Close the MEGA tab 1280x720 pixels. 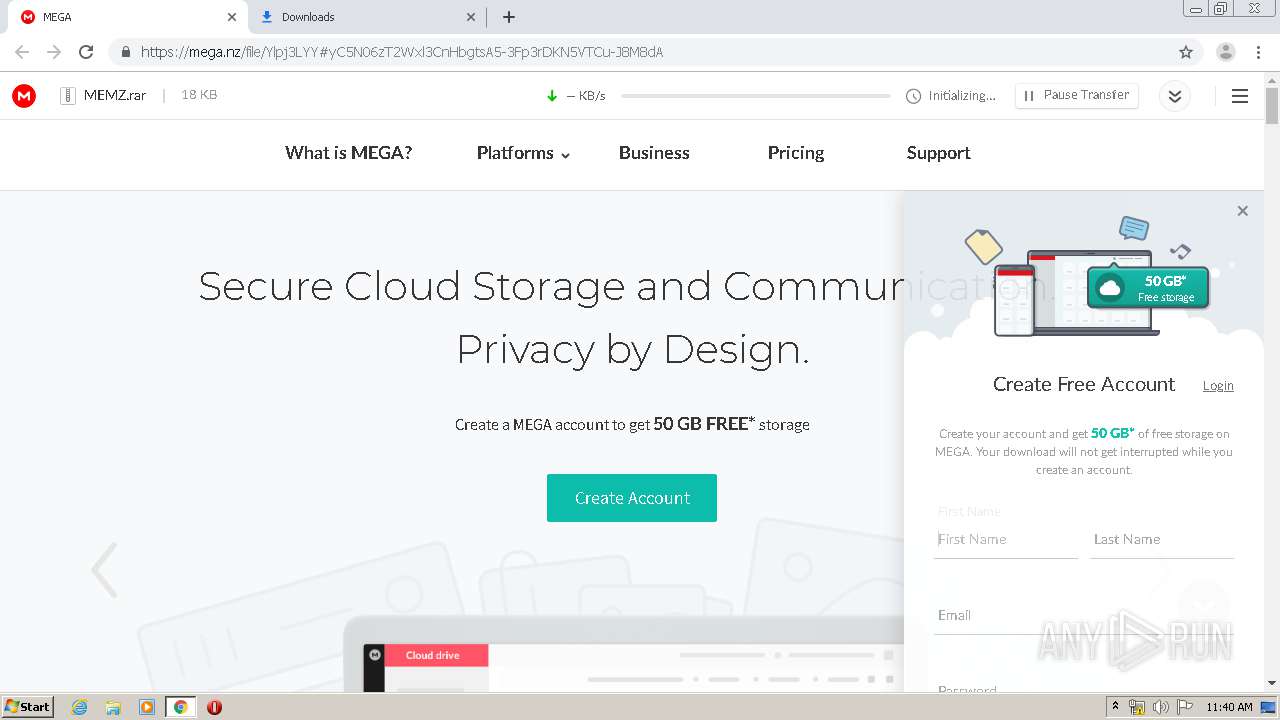click(232, 17)
